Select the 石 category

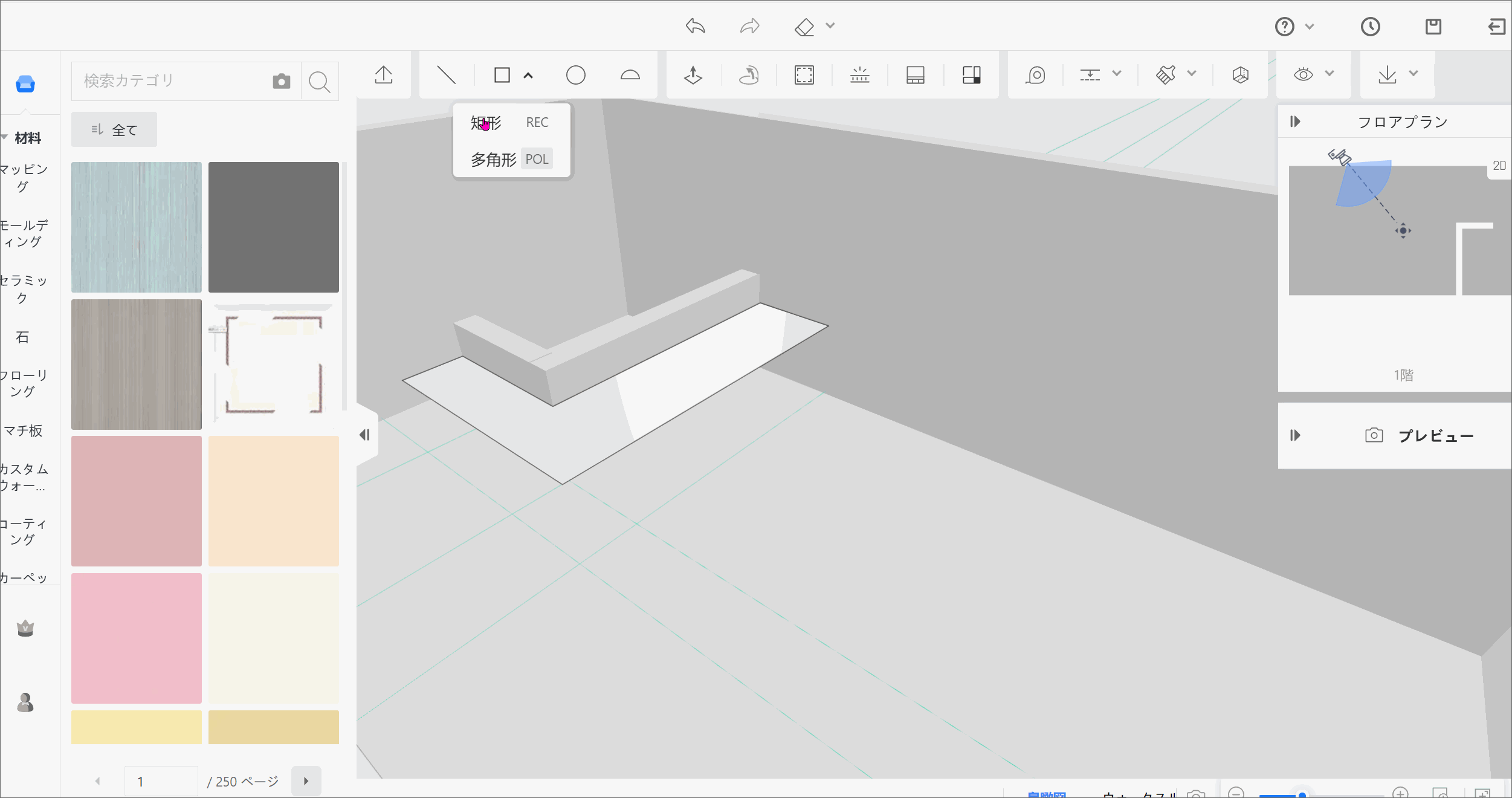point(22,337)
